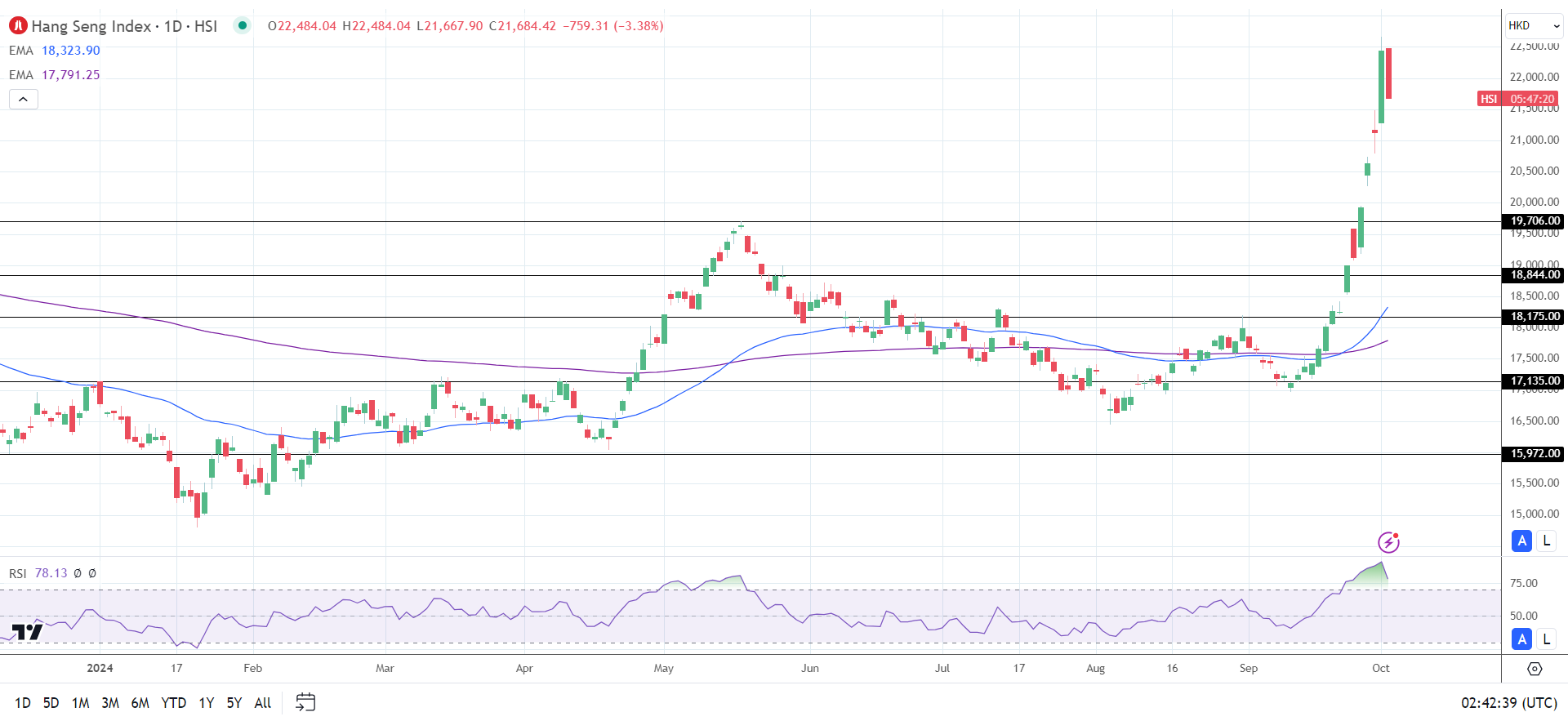Select the All time range
The width and height of the screenshot is (1568, 721).
coord(263,702)
